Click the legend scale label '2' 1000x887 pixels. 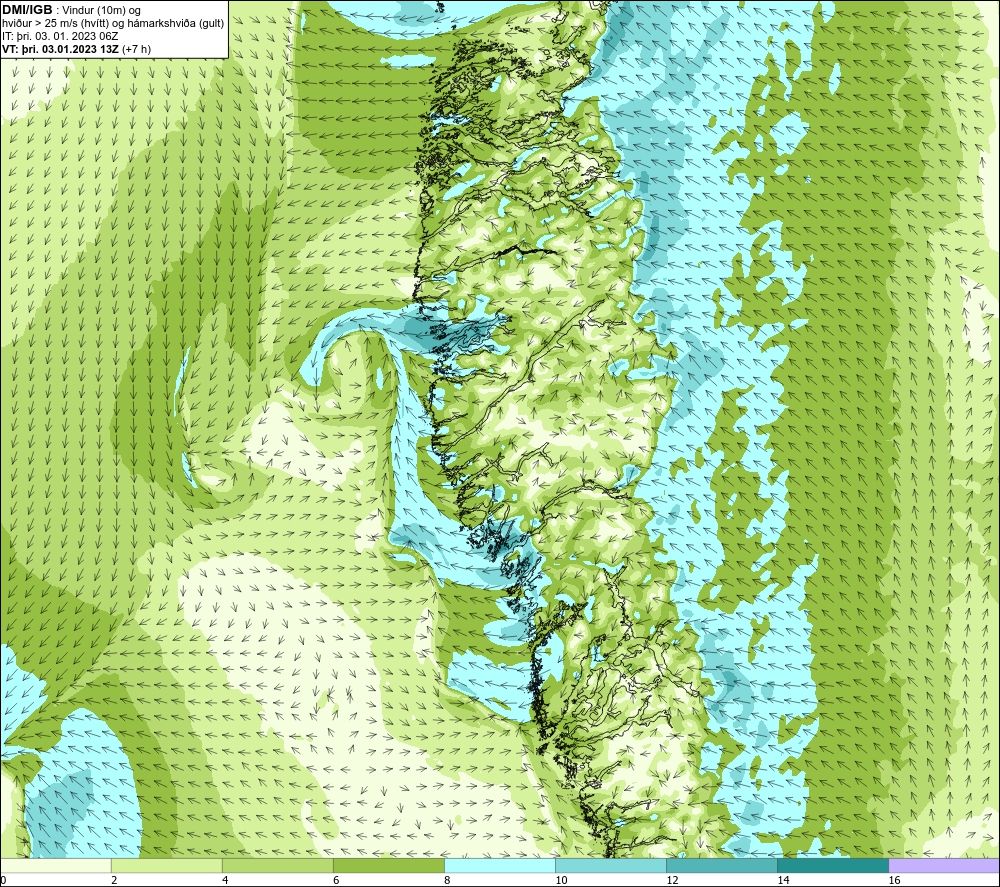pos(114,880)
